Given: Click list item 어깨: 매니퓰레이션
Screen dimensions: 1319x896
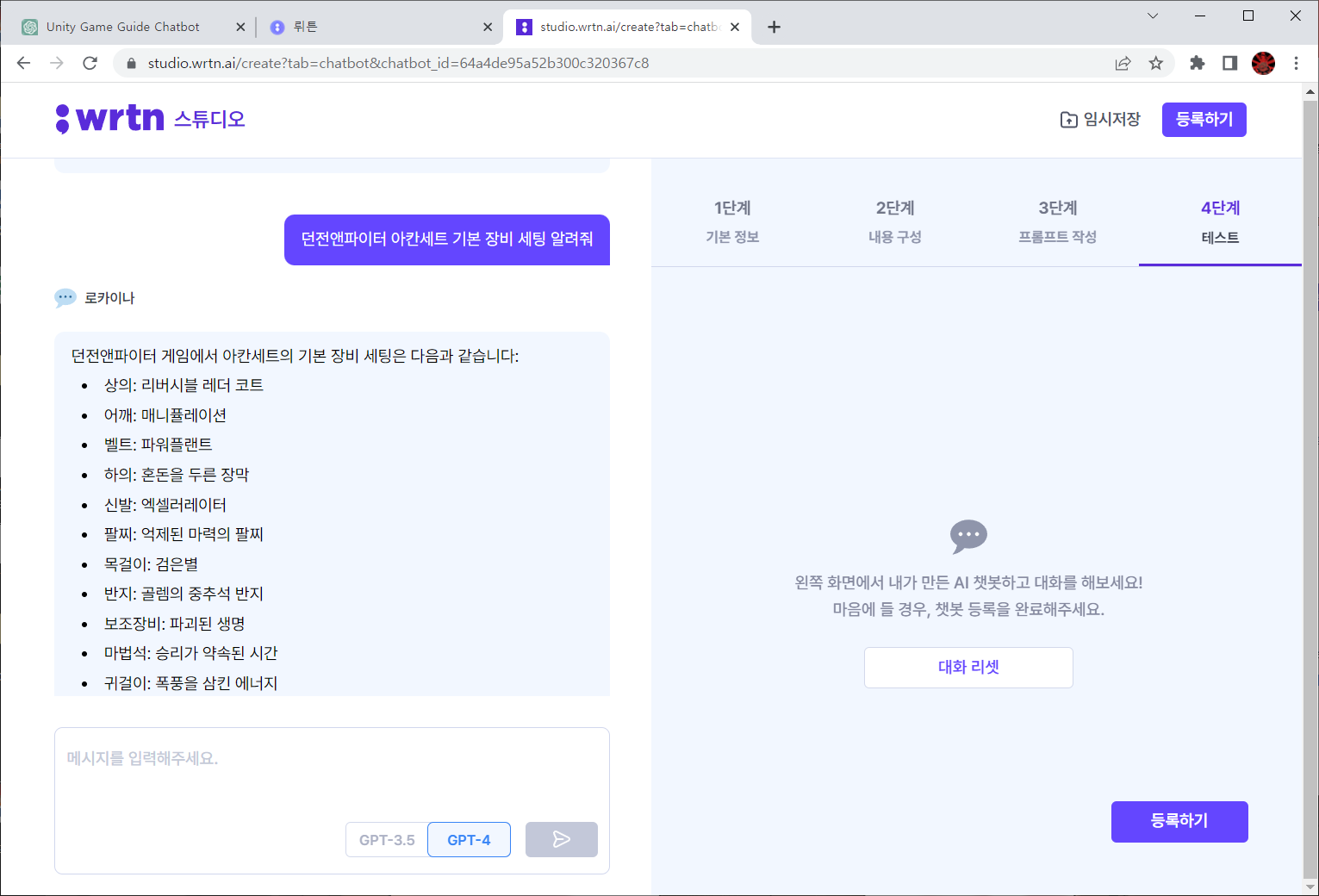Looking at the screenshot, I should 165,415.
